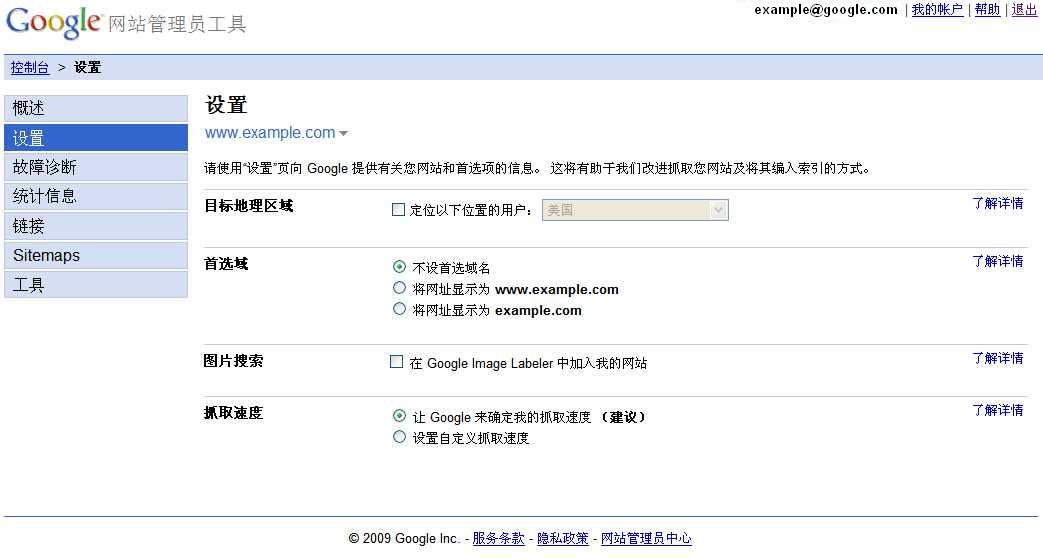Open 我的帐户 link
This screenshot has height=558, width=1043.
point(937,9)
